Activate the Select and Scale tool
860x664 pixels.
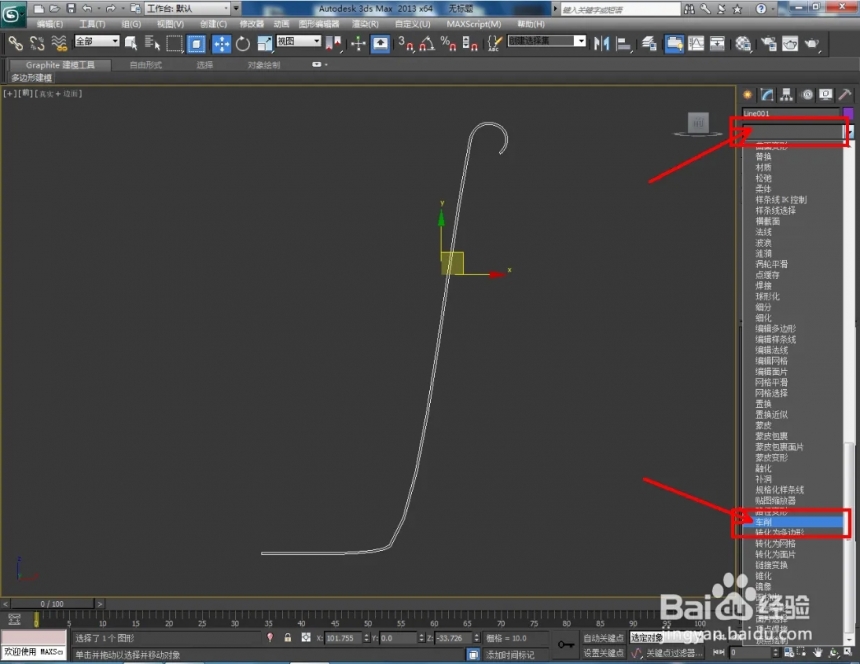(x=265, y=43)
